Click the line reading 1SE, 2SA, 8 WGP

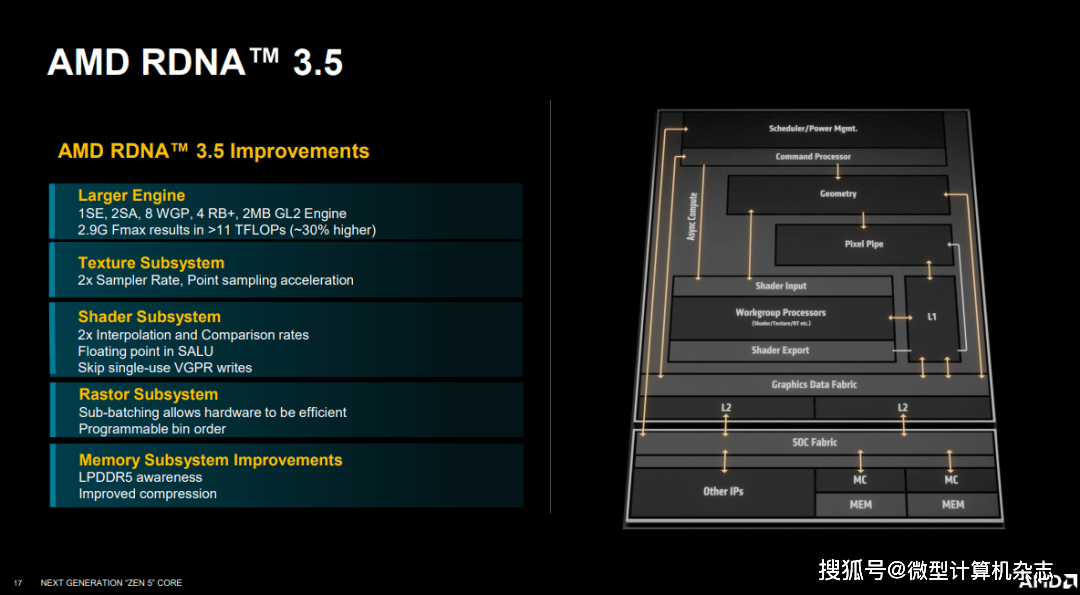[x=212, y=213]
